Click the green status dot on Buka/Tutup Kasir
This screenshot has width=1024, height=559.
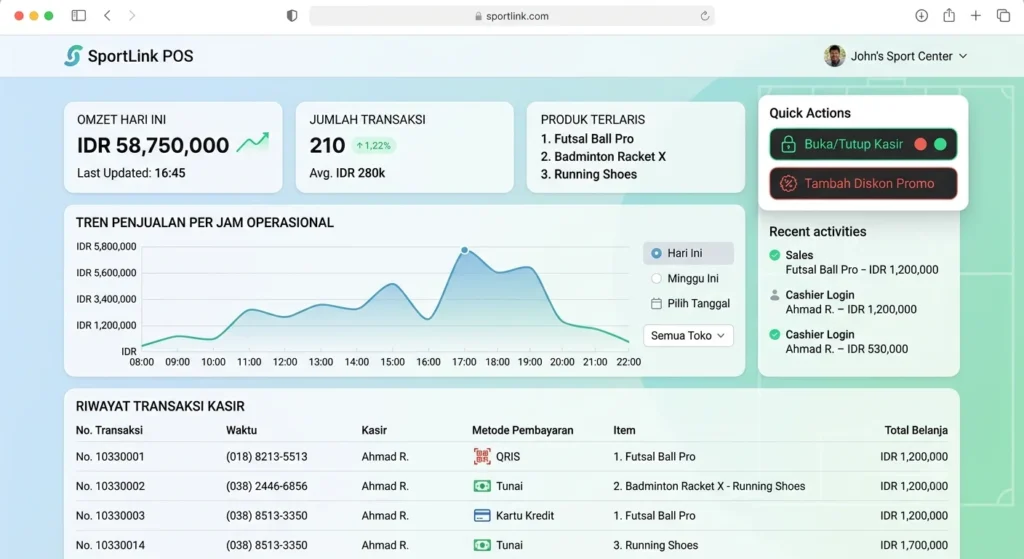[x=940, y=144]
